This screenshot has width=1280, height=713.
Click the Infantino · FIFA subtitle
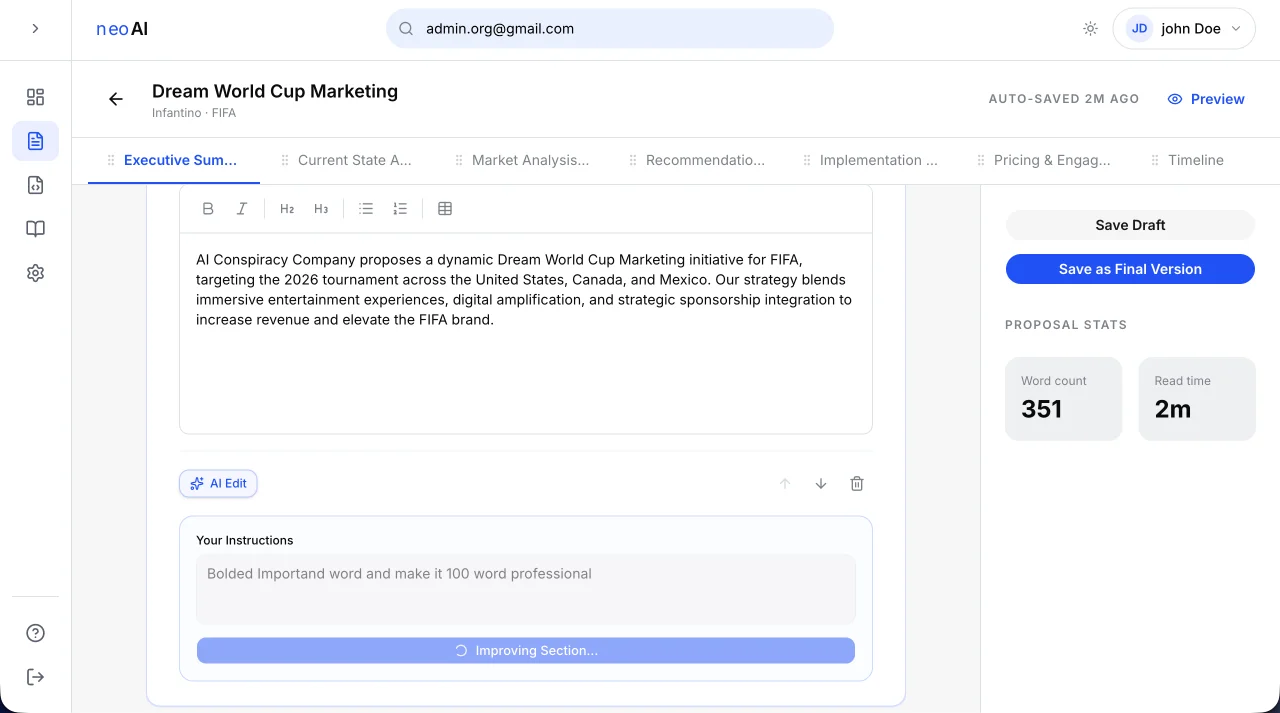194,113
